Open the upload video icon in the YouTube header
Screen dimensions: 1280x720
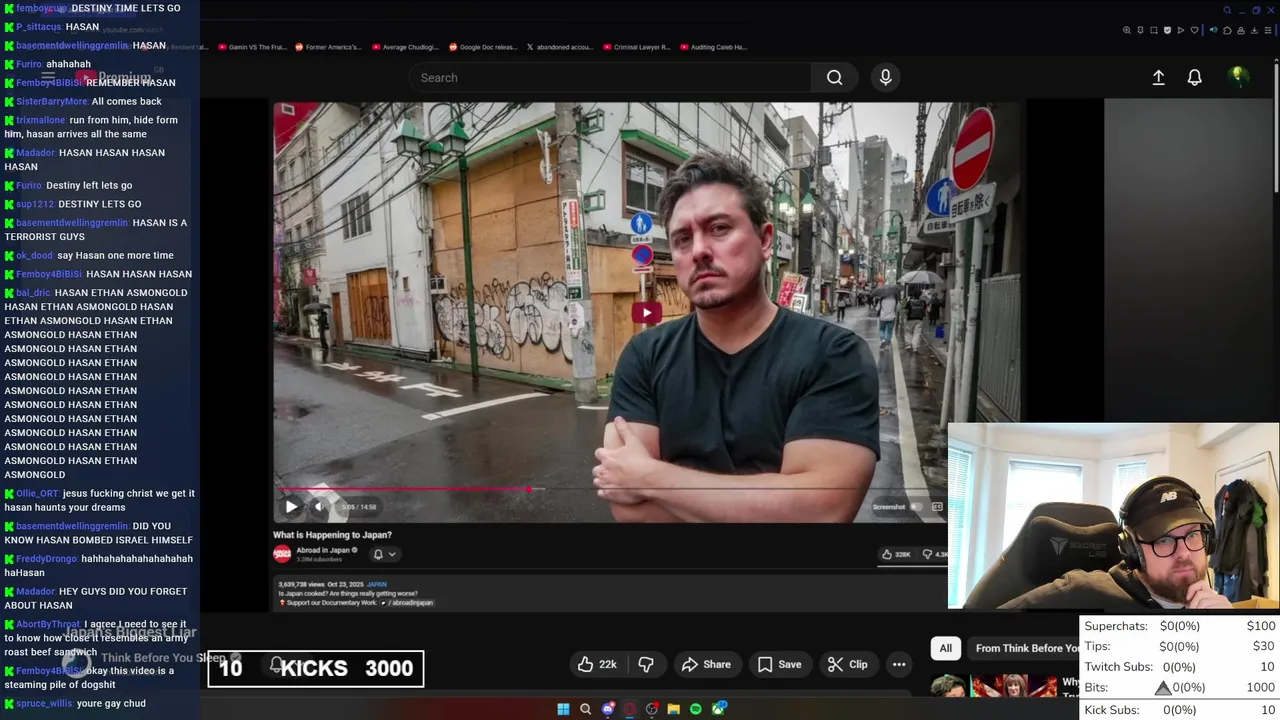1158,77
